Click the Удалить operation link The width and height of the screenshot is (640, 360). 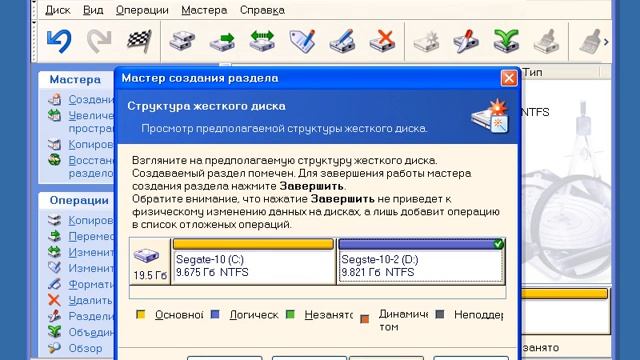(90, 300)
